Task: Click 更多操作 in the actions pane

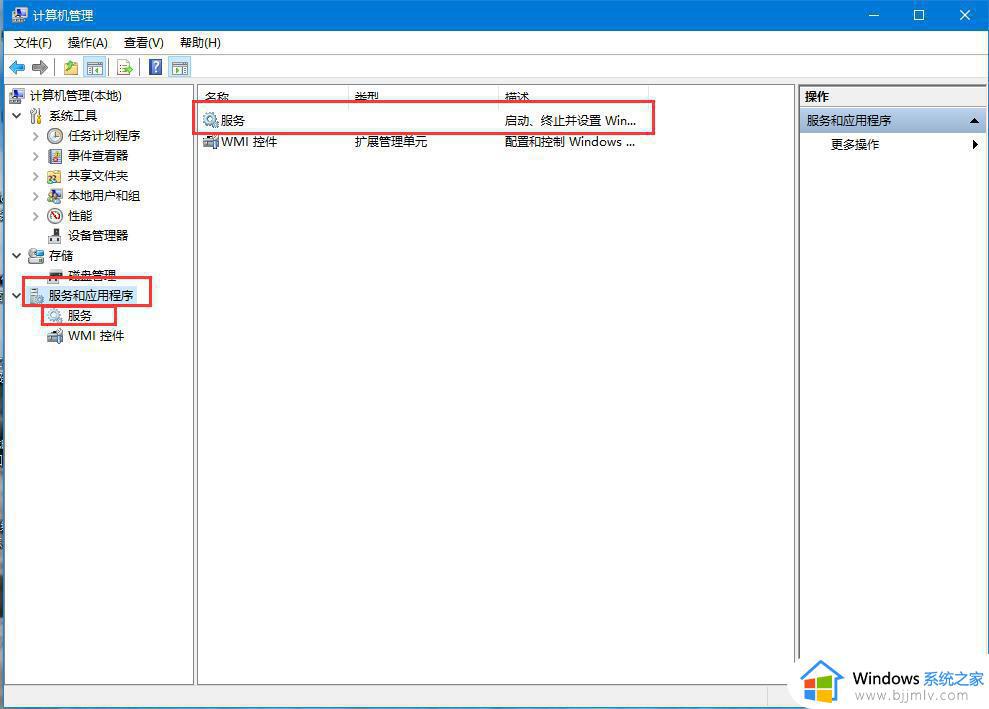Action: (x=855, y=145)
